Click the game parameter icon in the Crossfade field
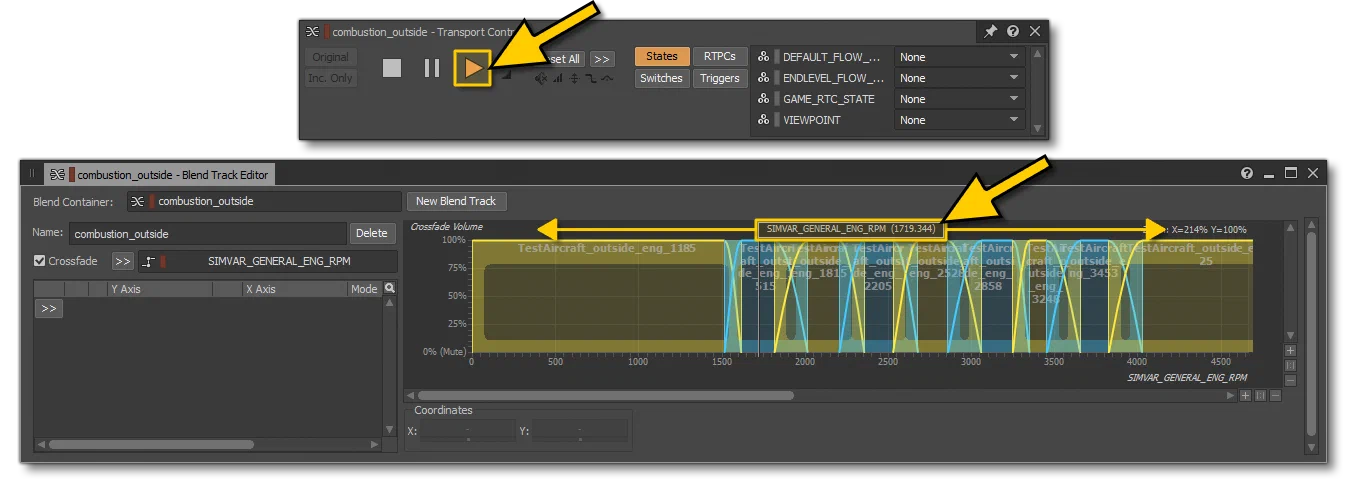Image resolution: width=1347 pixels, height=483 pixels. click(x=149, y=261)
